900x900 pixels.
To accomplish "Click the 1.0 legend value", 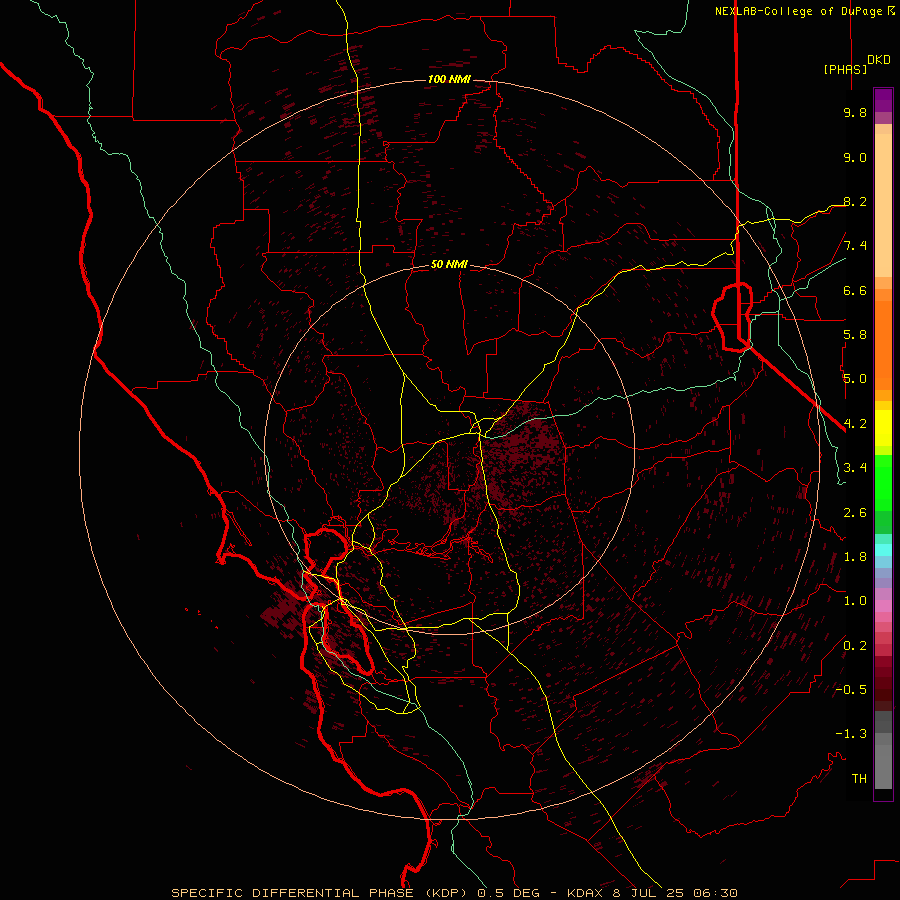I will click(855, 601).
